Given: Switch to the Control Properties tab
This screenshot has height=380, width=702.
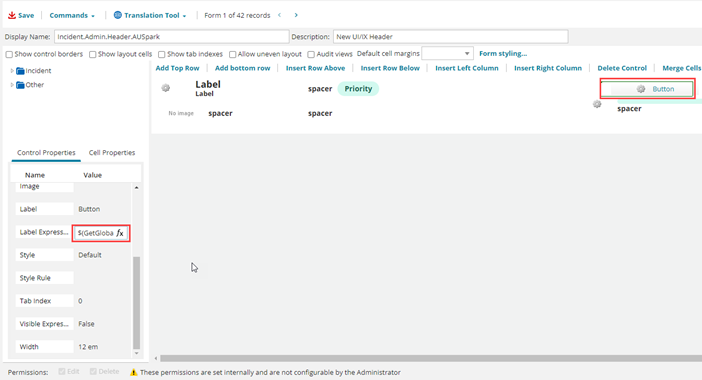Looking at the screenshot, I should pos(46,153).
